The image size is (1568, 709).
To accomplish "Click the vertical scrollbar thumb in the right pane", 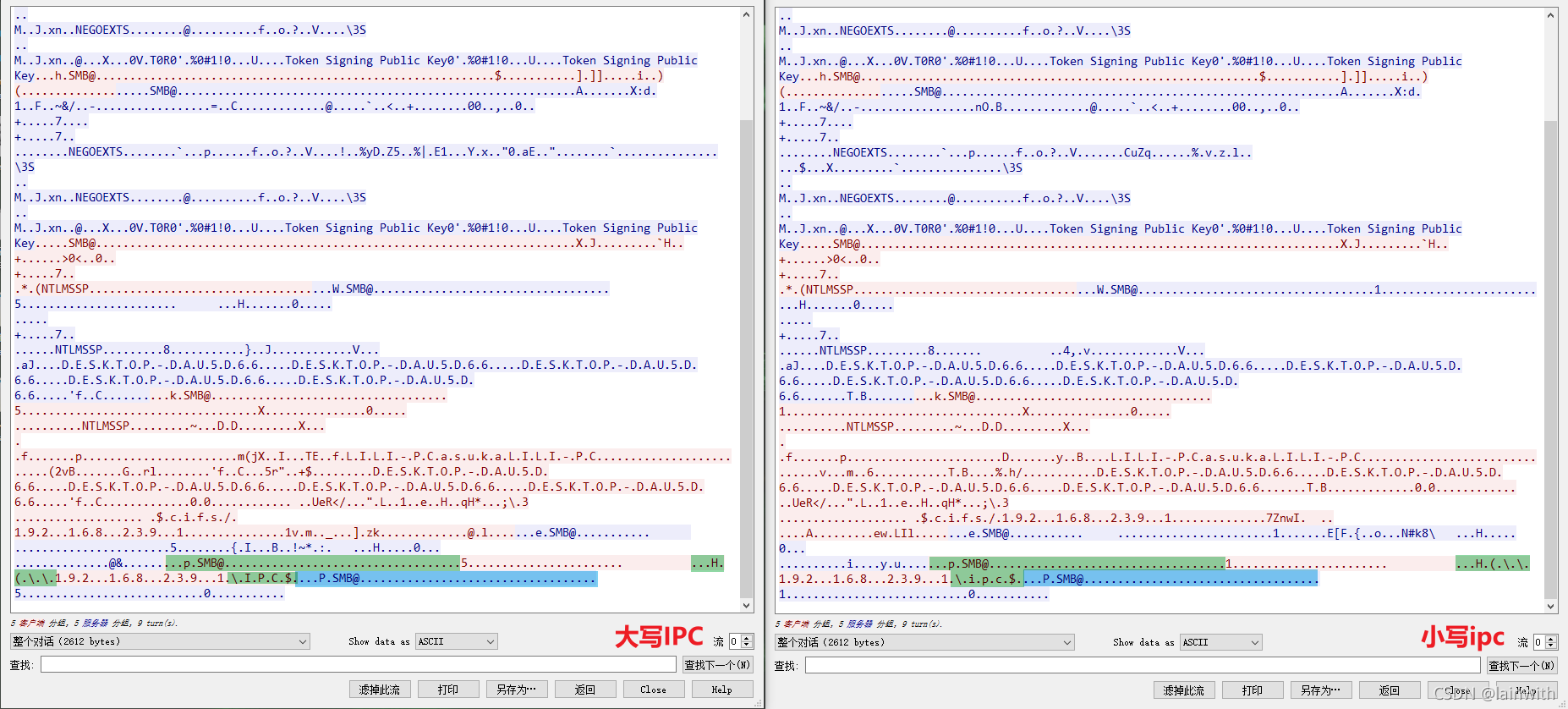I will pyautogui.click(x=1551, y=360).
